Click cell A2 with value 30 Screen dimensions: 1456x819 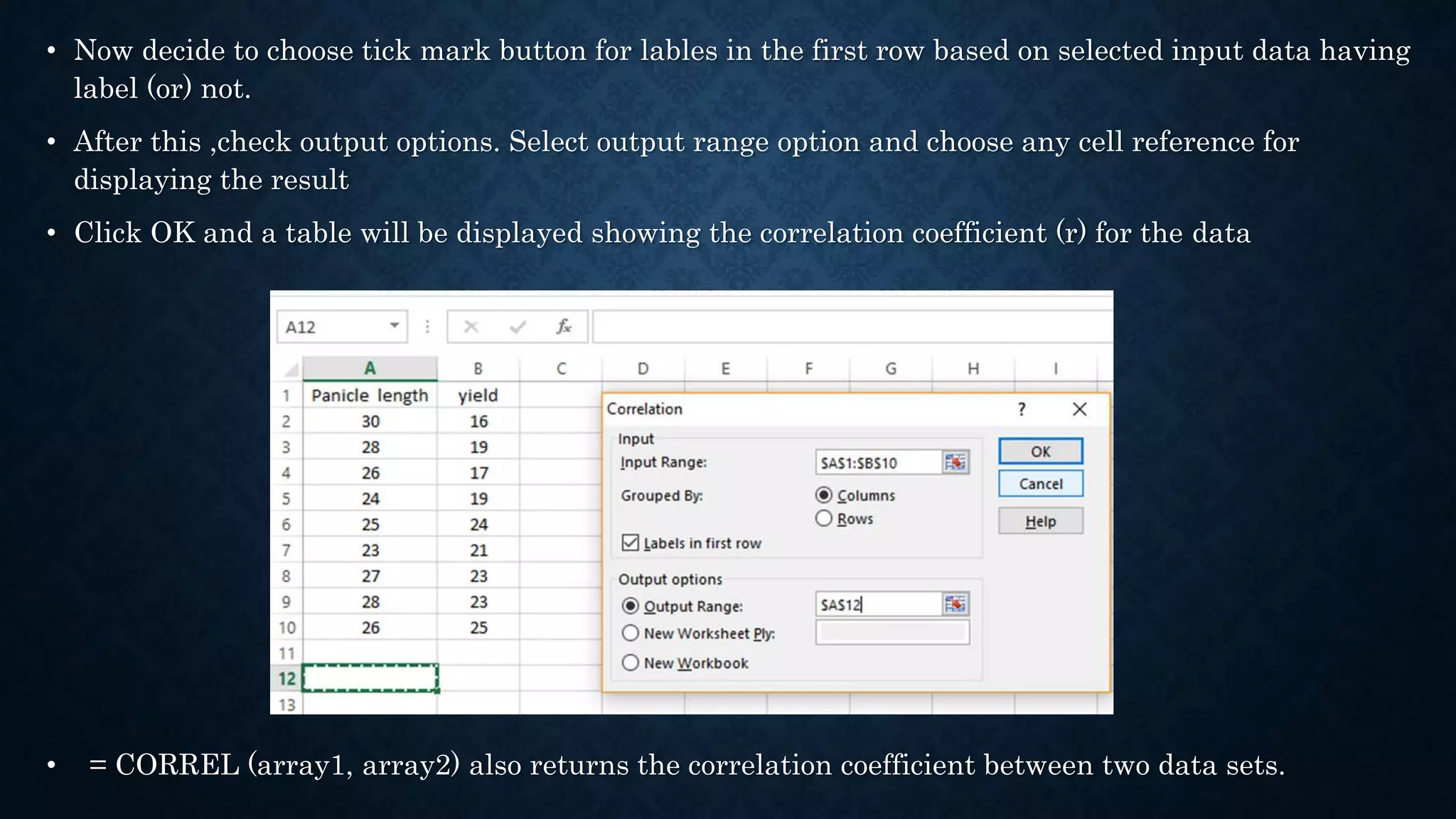coord(370,421)
